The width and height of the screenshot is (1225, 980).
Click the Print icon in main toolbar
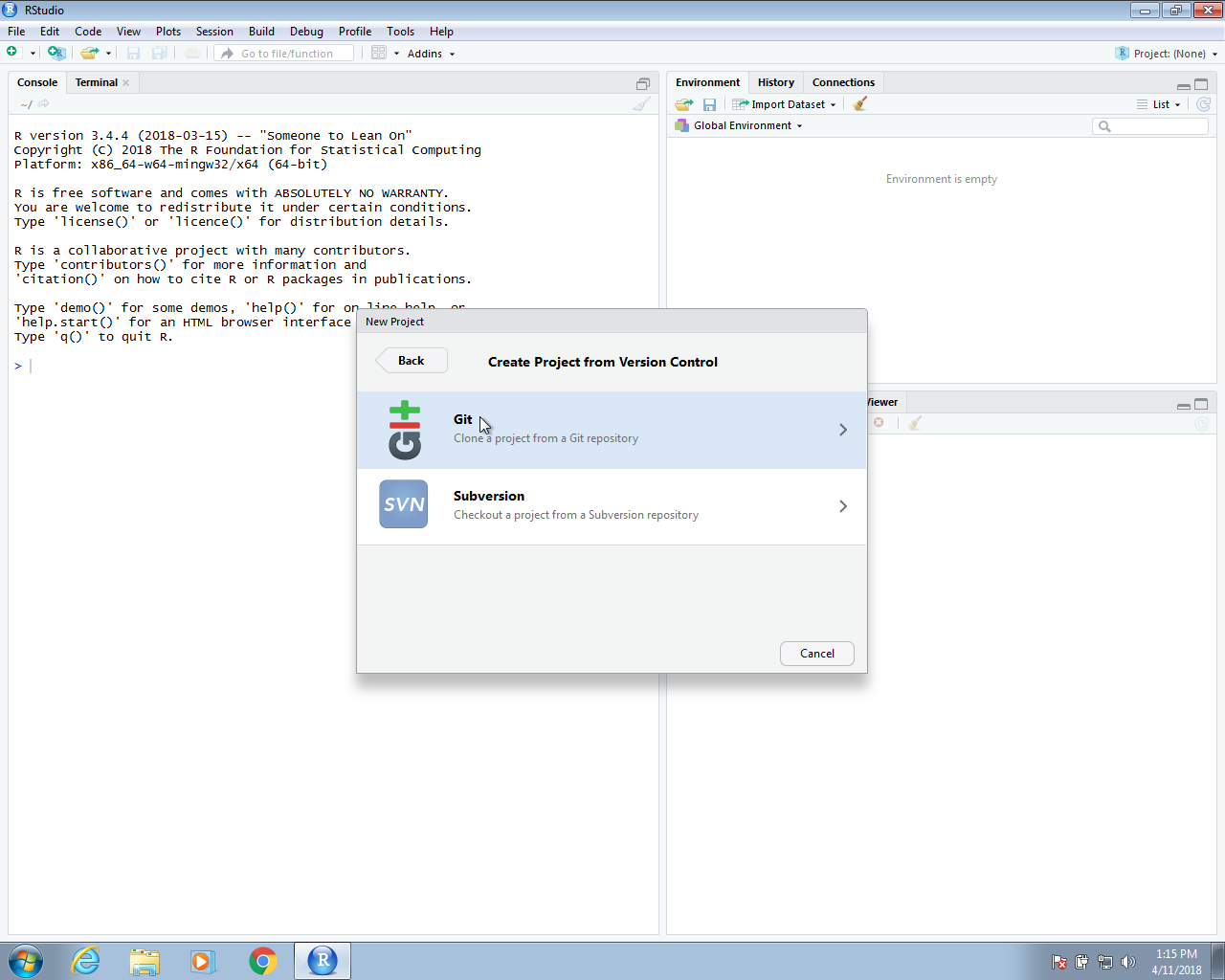[192, 53]
